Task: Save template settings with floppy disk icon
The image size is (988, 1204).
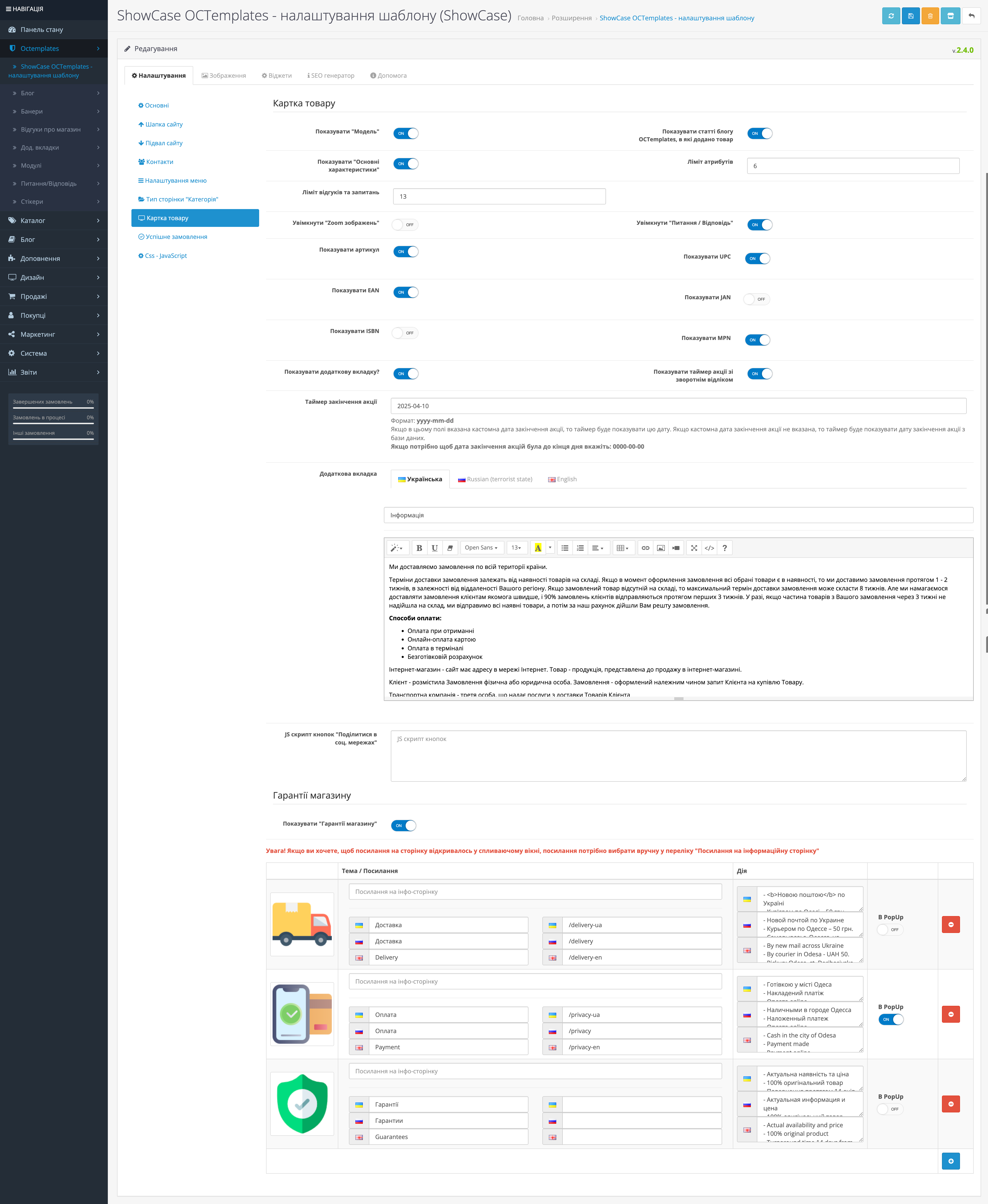Action: click(x=910, y=16)
